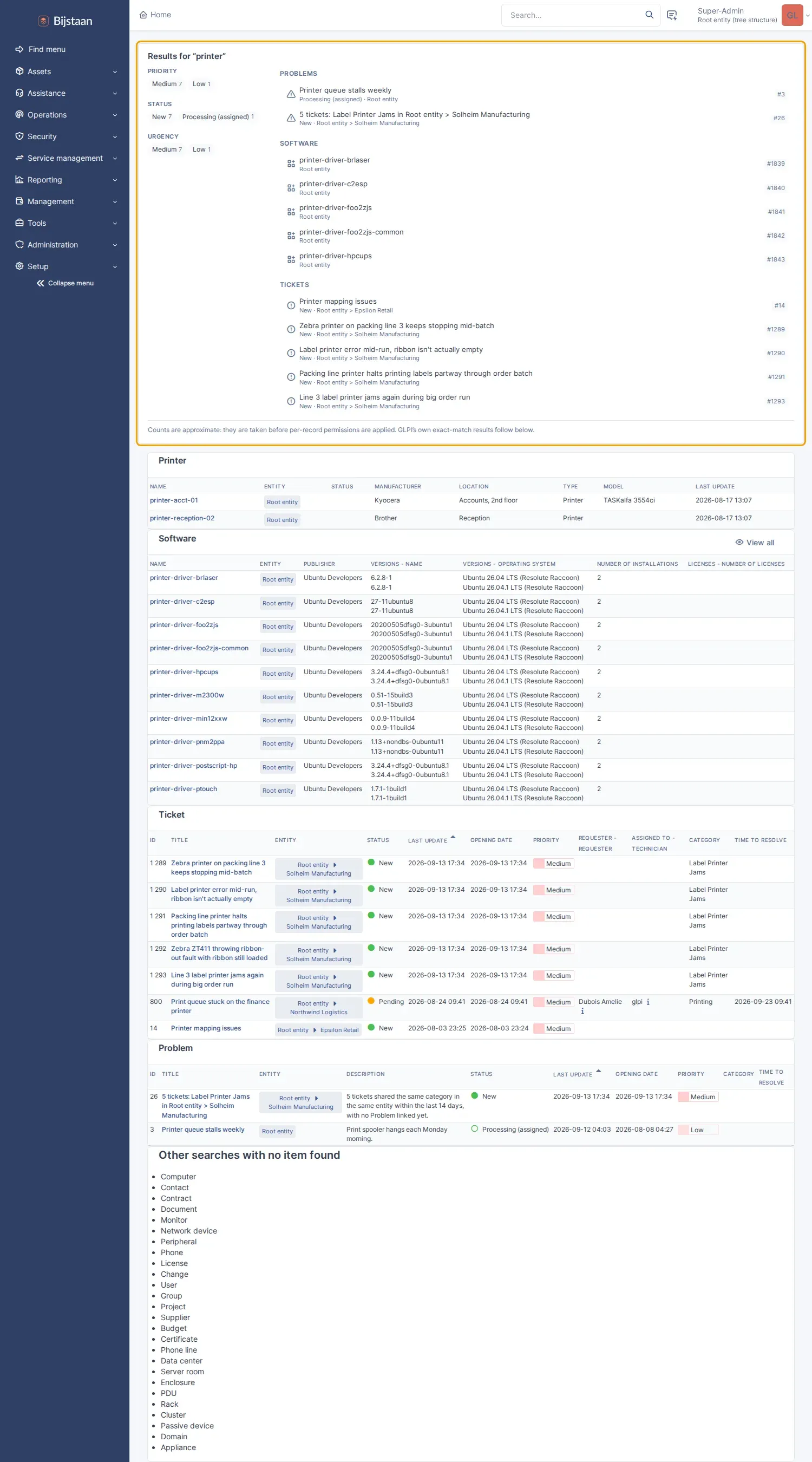812x1462 pixels.
Task: Click the global Search input field
Action: pos(573,15)
